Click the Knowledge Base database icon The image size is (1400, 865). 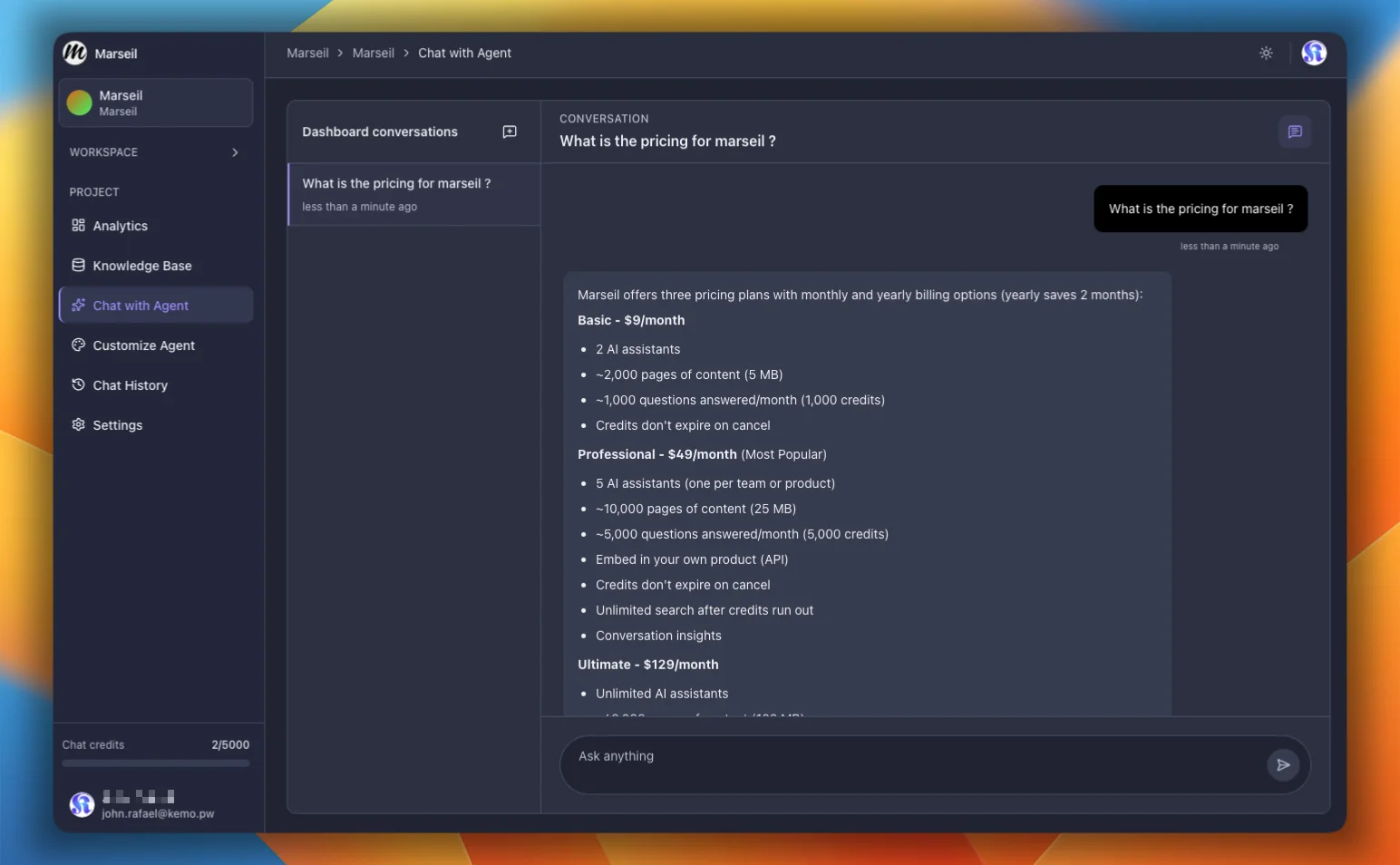tap(79, 266)
